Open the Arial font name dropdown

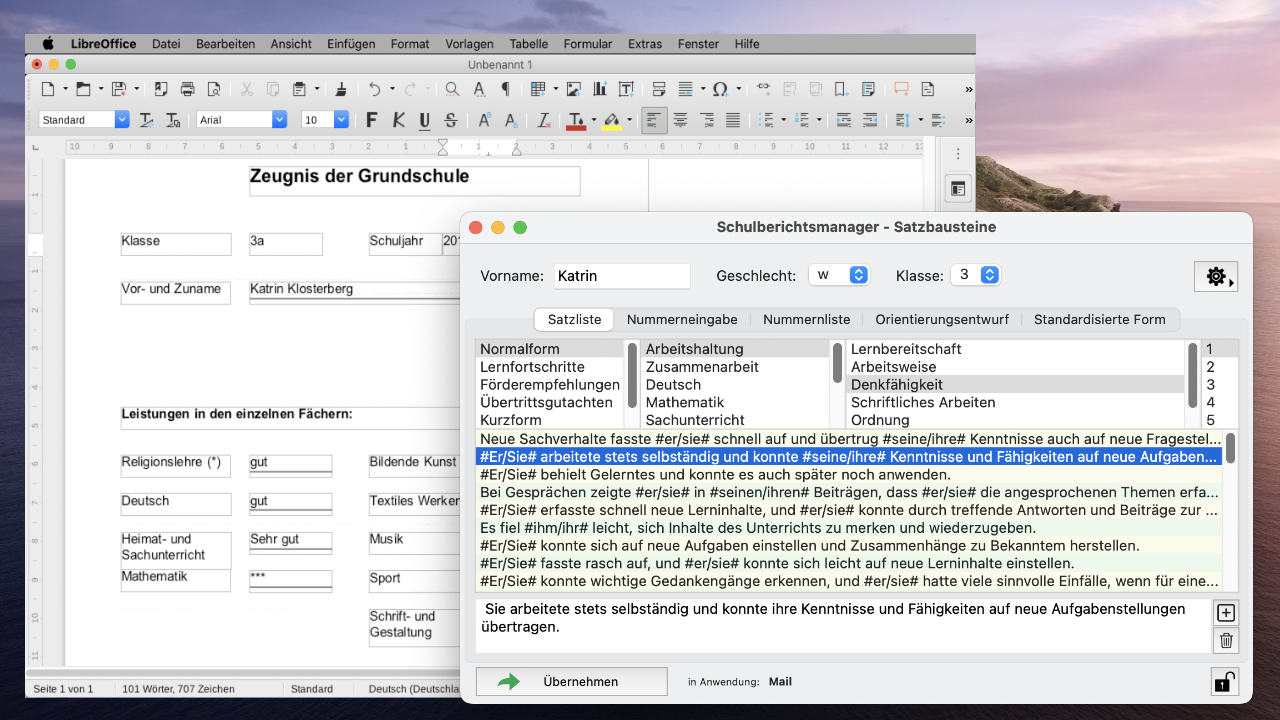click(x=280, y=120)
